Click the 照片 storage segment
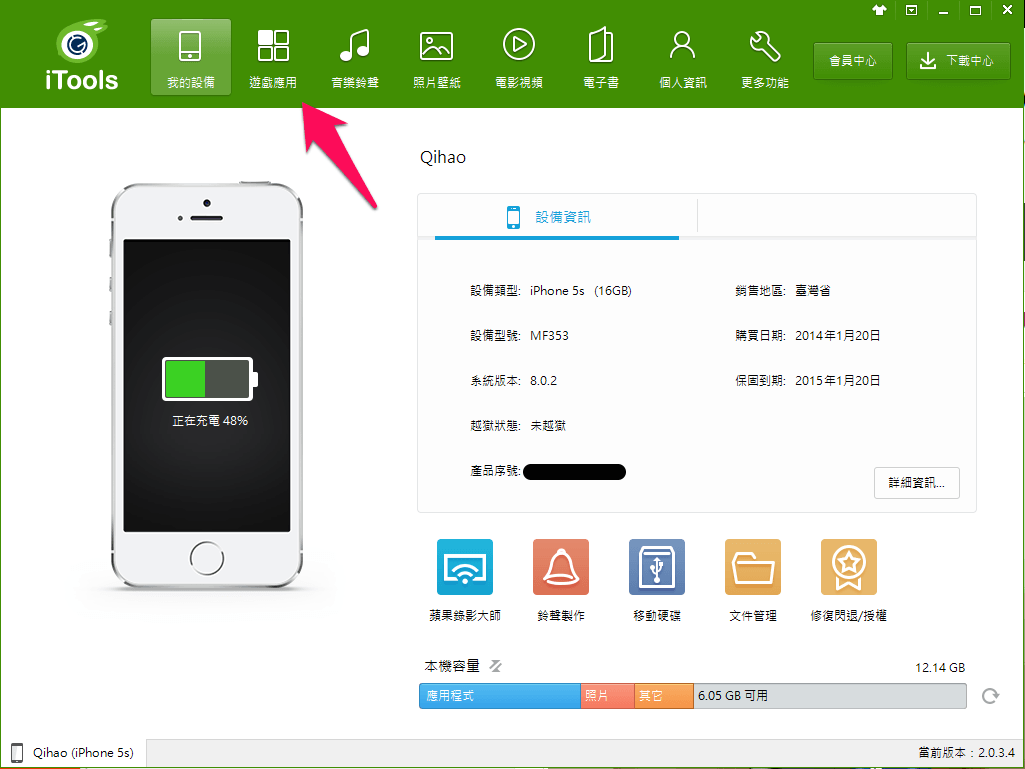 click(x=607, y=696)
